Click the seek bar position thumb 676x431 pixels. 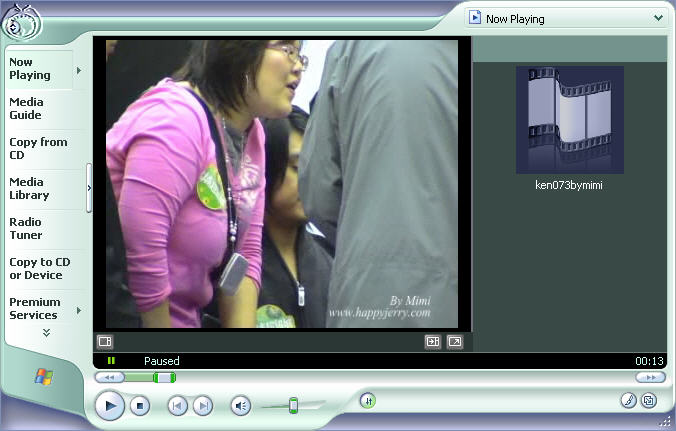coord(164,378)
